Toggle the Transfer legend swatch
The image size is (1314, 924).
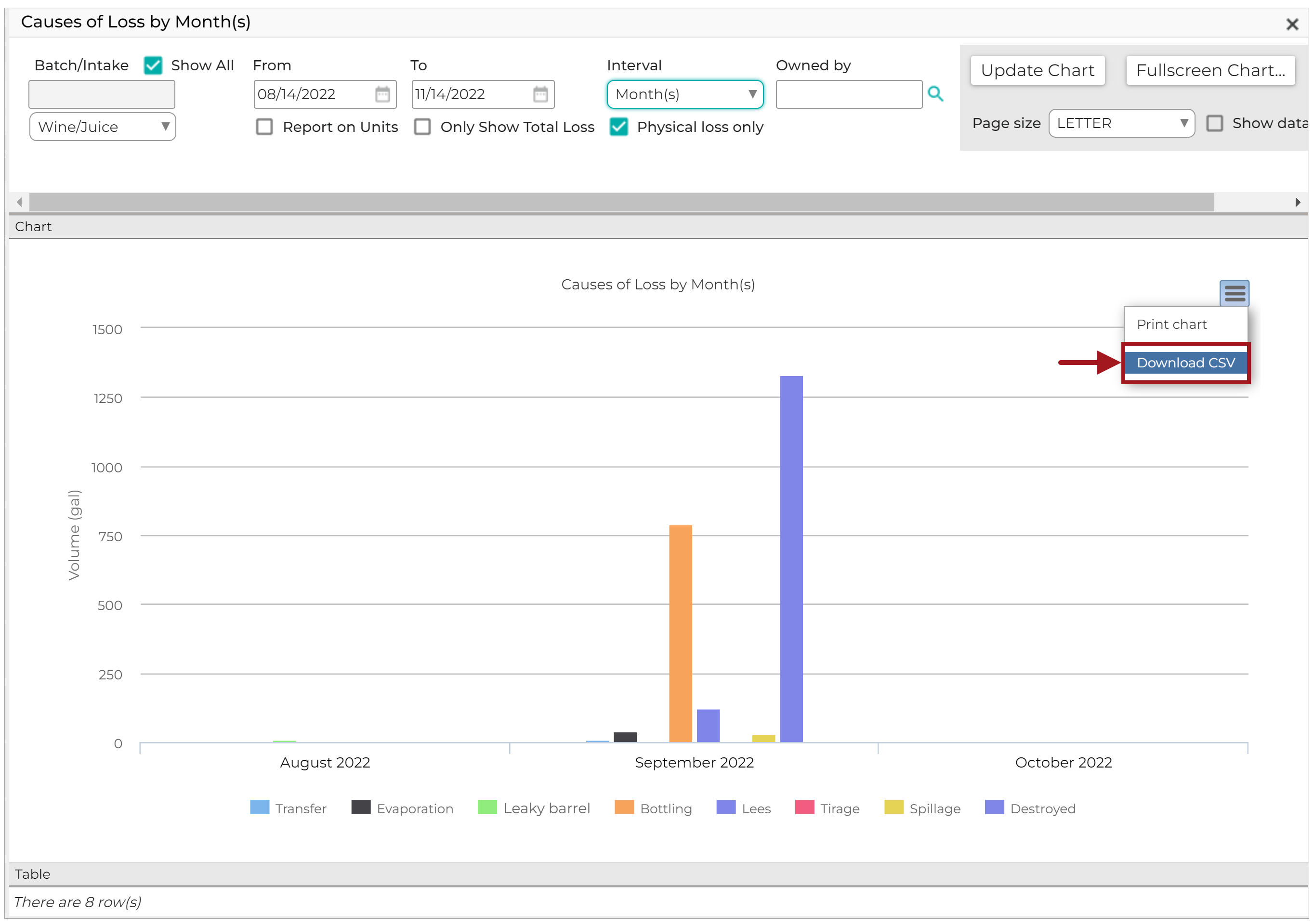(260, 807)
